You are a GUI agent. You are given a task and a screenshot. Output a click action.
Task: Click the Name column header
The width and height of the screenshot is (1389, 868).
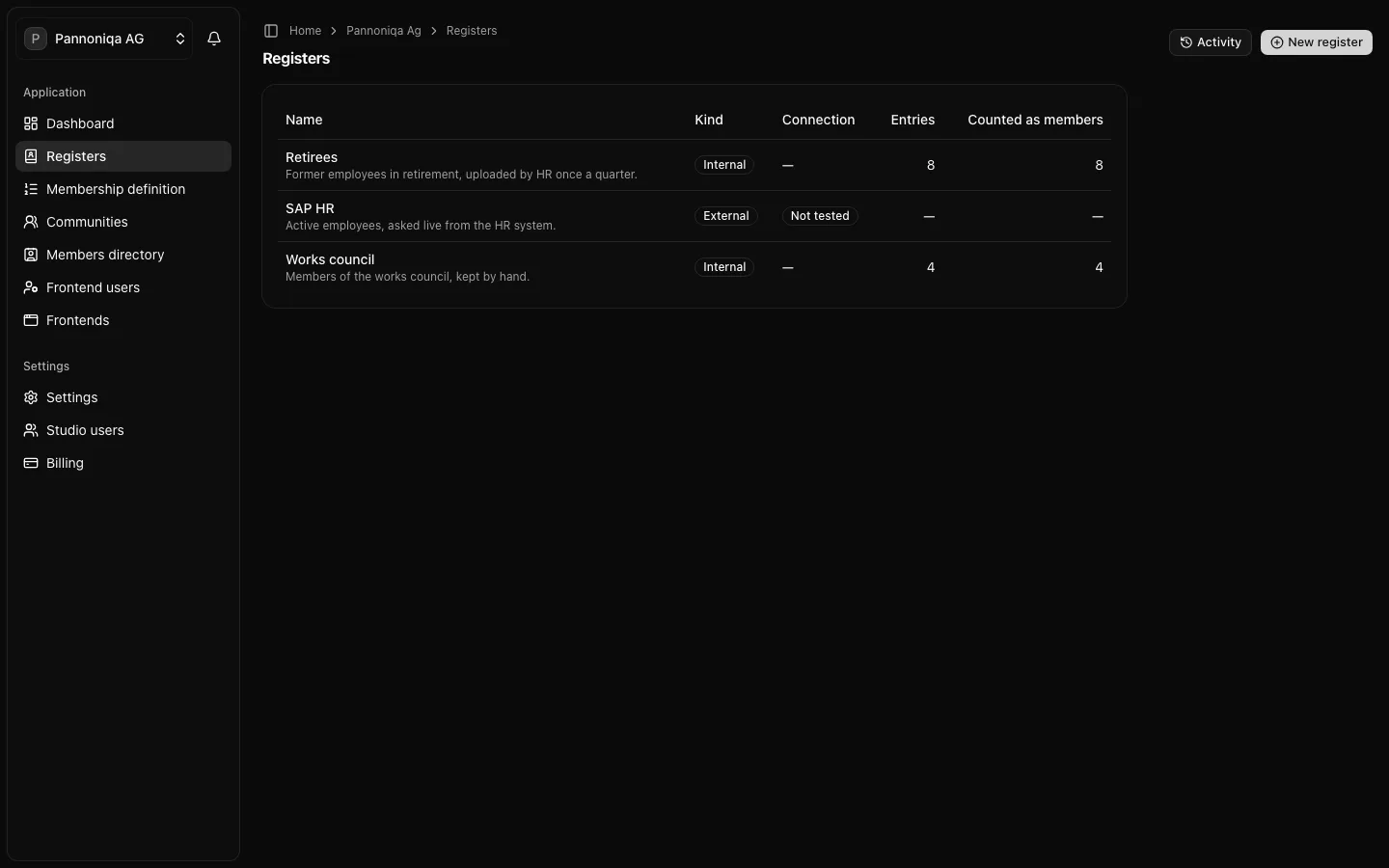(304, 120)
